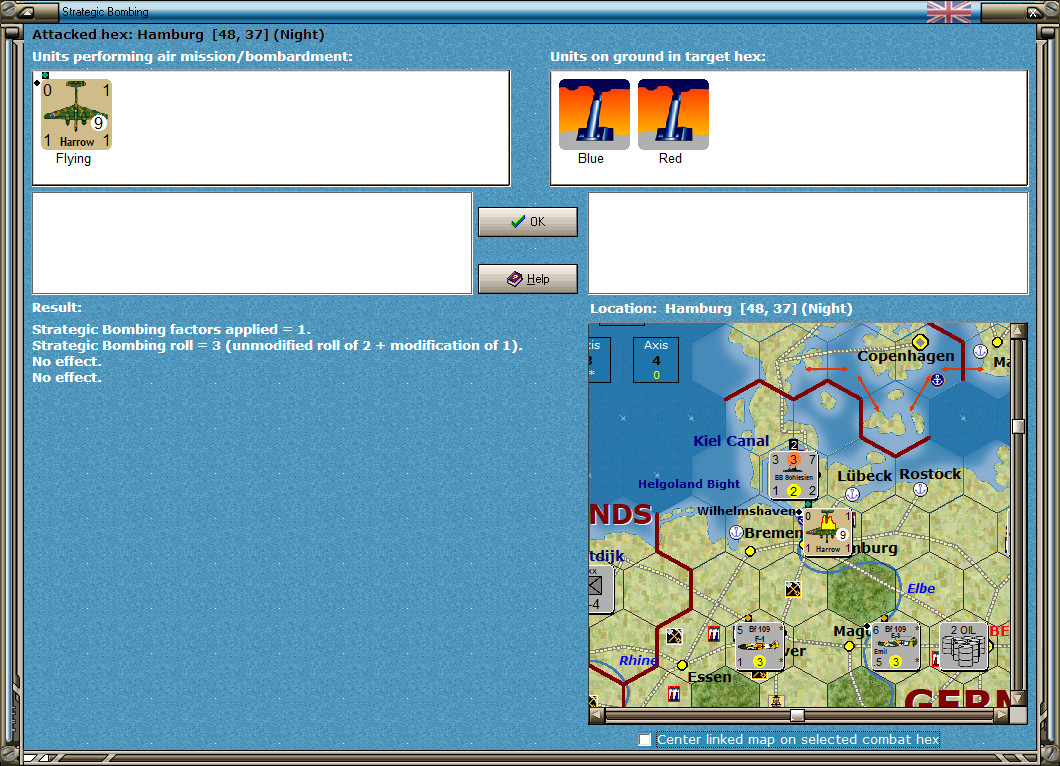Toggle Center linked map on selected combat hex

[x=645, y=740]
